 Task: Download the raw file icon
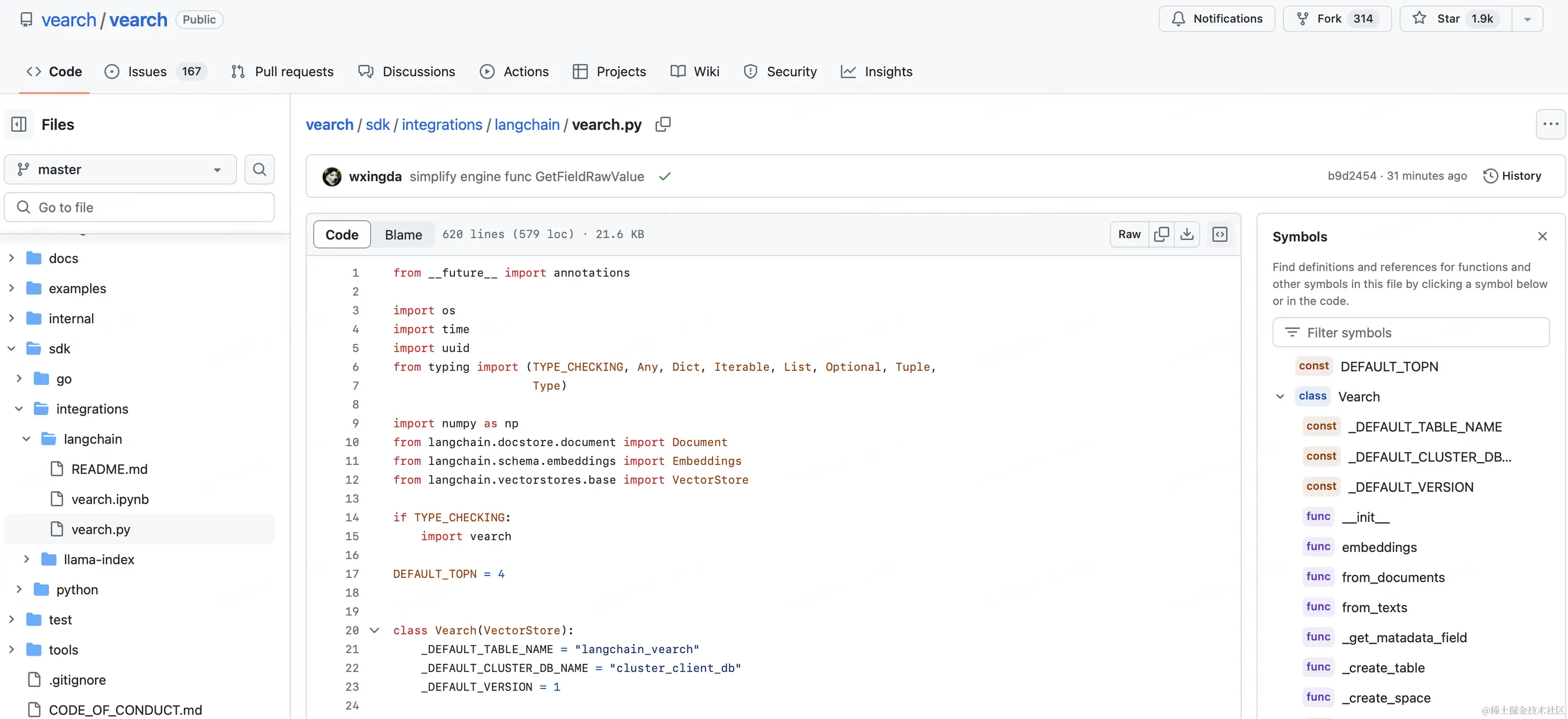tap(1186, 234)
